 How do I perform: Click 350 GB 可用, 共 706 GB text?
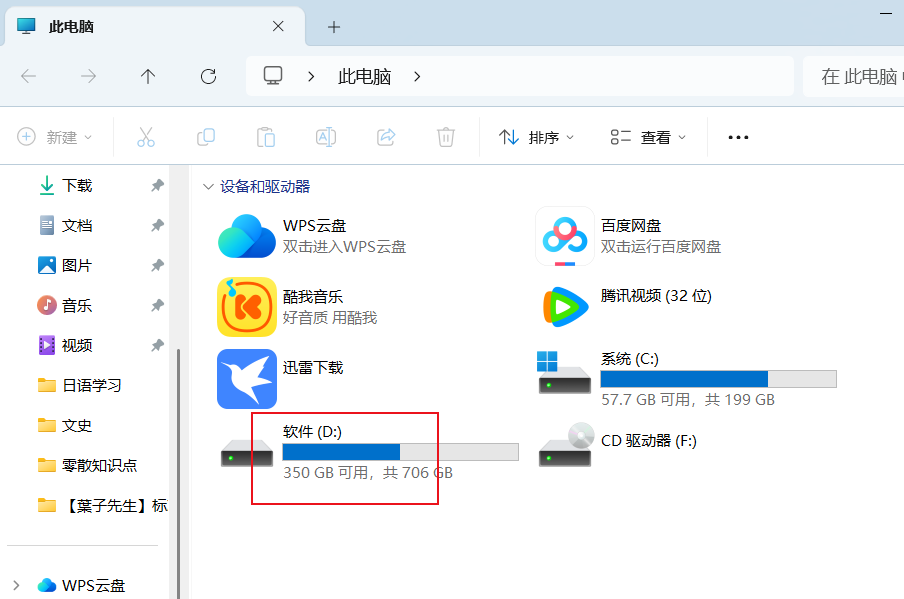coord(368,473)
